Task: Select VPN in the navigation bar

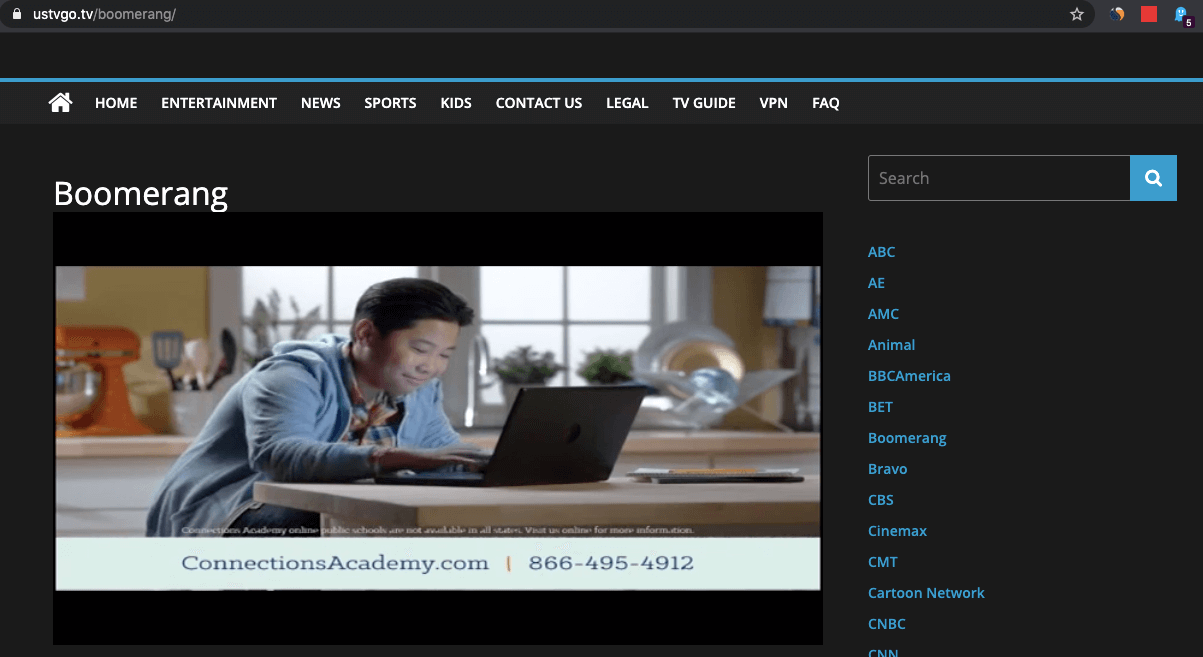Action: tap(774, 103)
